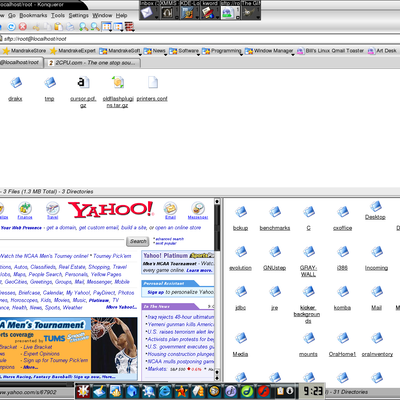Open the Tools menu
Image resolution: width=400 pixels, height=400 pixels.
(58, 15)
